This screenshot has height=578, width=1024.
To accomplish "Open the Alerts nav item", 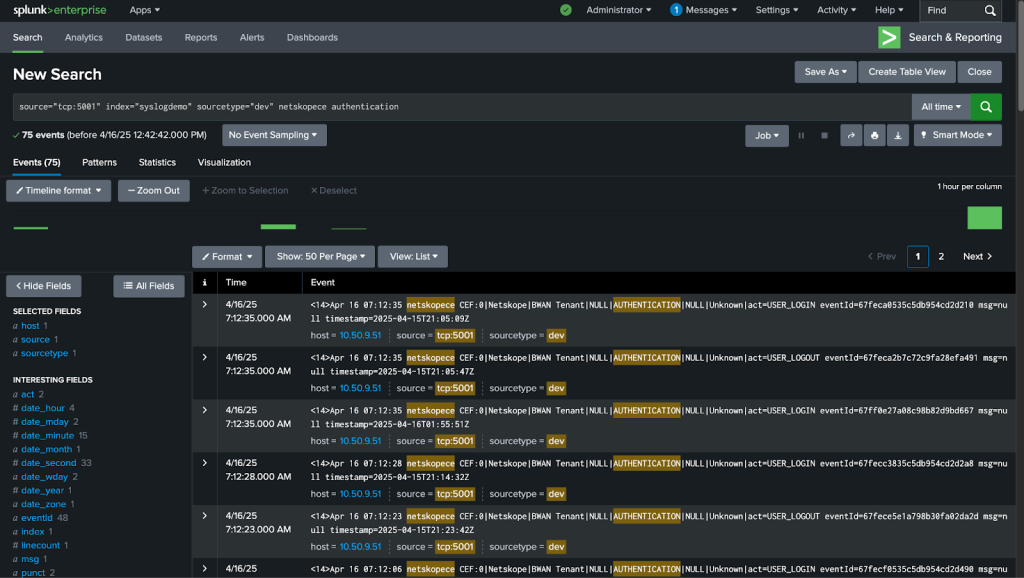I will tap(252, 37).
